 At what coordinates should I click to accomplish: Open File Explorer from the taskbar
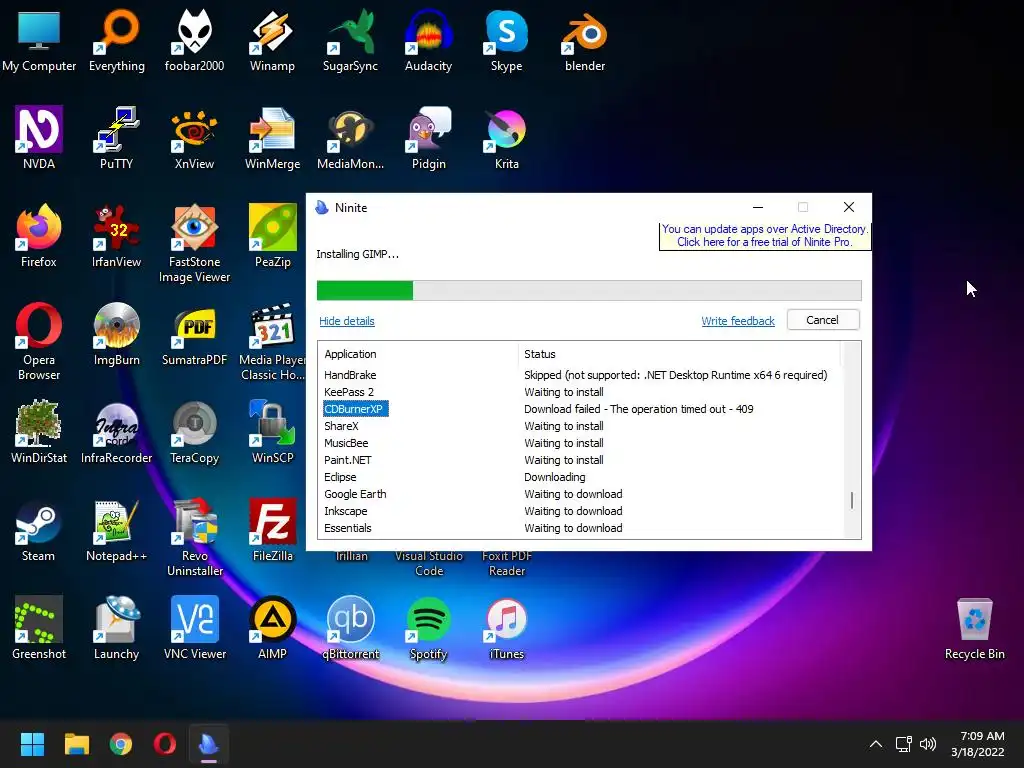click(x=76, y=744)
